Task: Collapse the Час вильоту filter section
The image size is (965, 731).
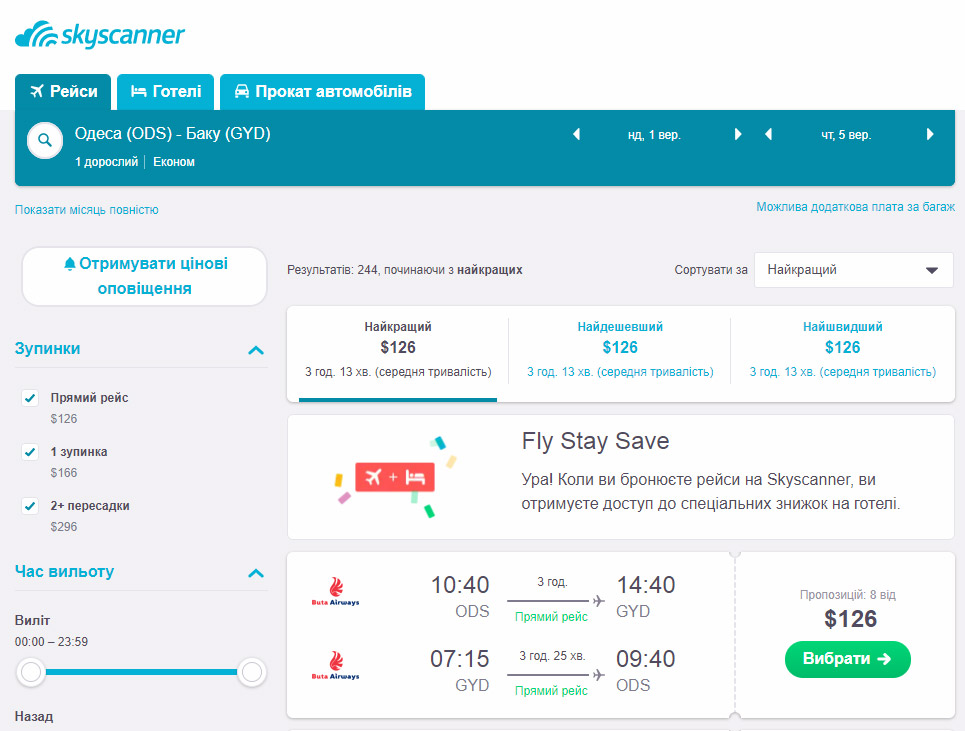Action: [256, 573]
